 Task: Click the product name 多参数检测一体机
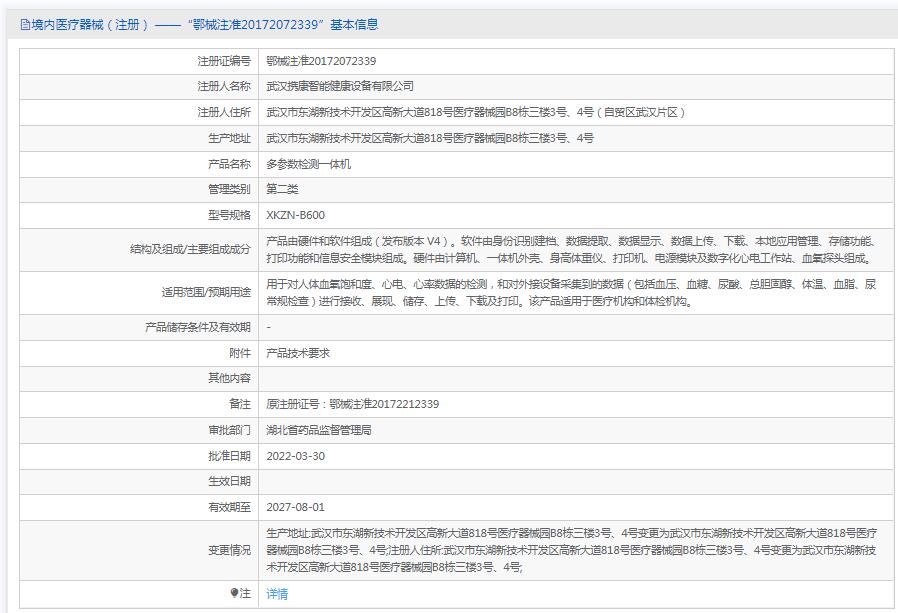[308, 164]
